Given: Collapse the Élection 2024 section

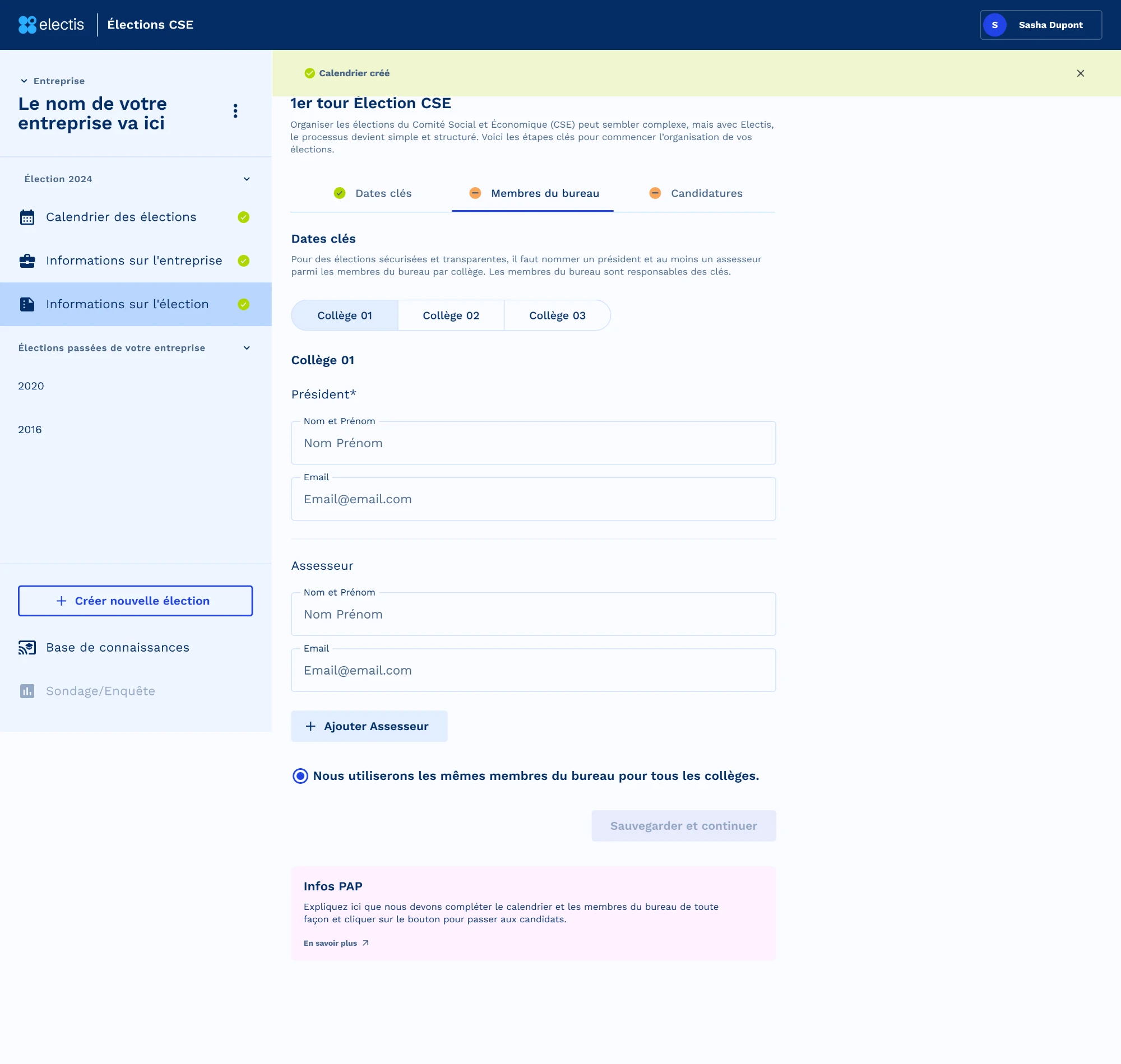Looking at the screenshot, I should point(247,179).
